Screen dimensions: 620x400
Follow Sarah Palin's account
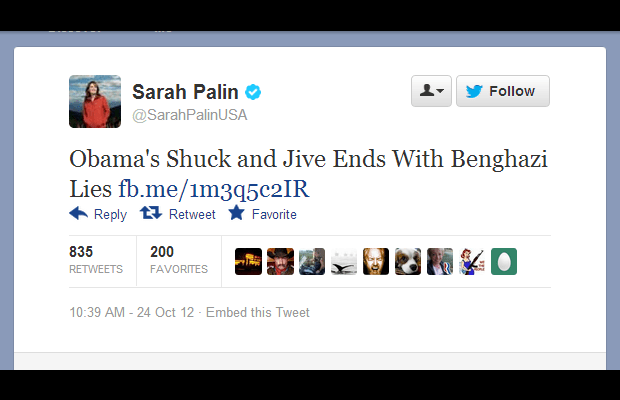(503, 91)
